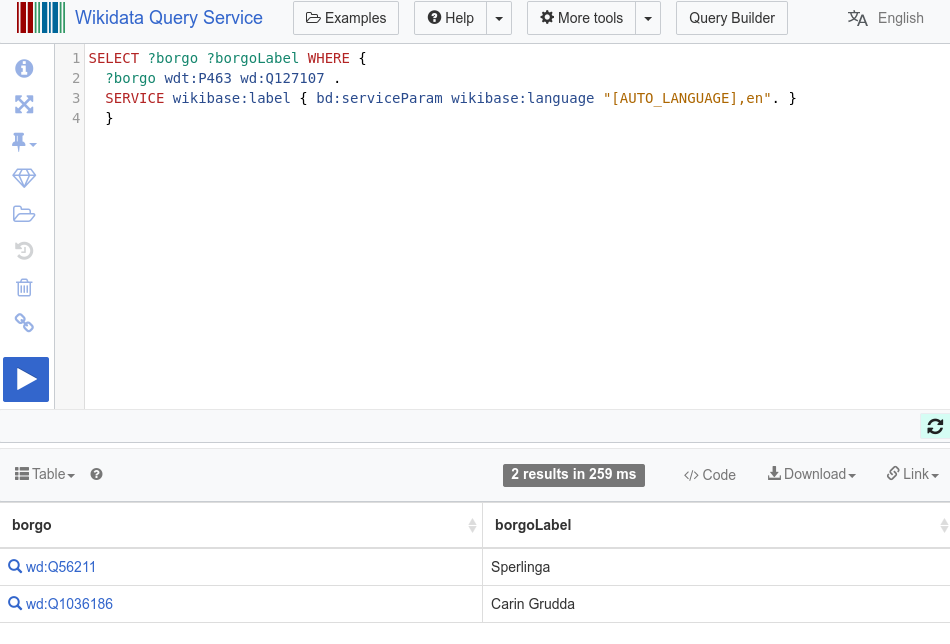Click the wdt:P463 property in query

click(x=198, y=78)
